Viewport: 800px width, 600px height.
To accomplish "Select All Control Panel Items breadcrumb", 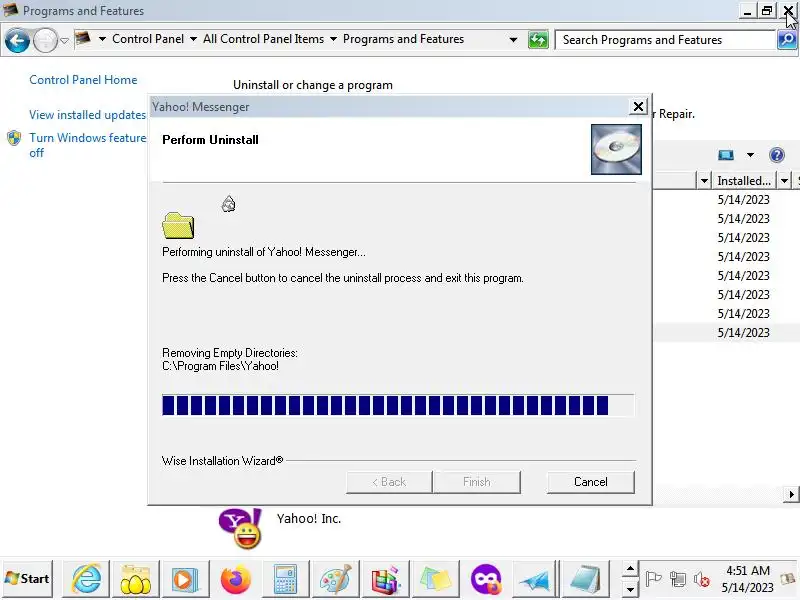I will [x=263, y=39].
